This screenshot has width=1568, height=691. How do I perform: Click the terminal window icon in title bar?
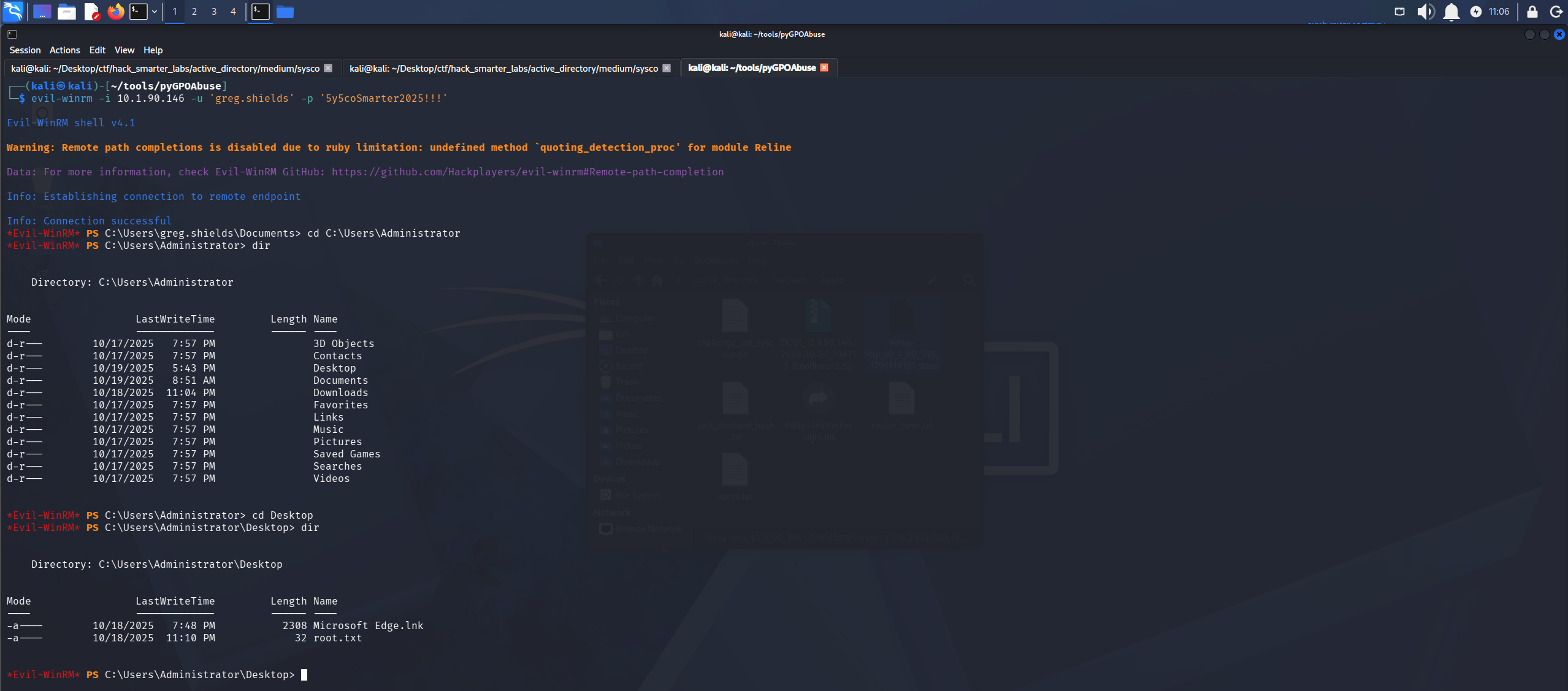(x=12, y=34)
